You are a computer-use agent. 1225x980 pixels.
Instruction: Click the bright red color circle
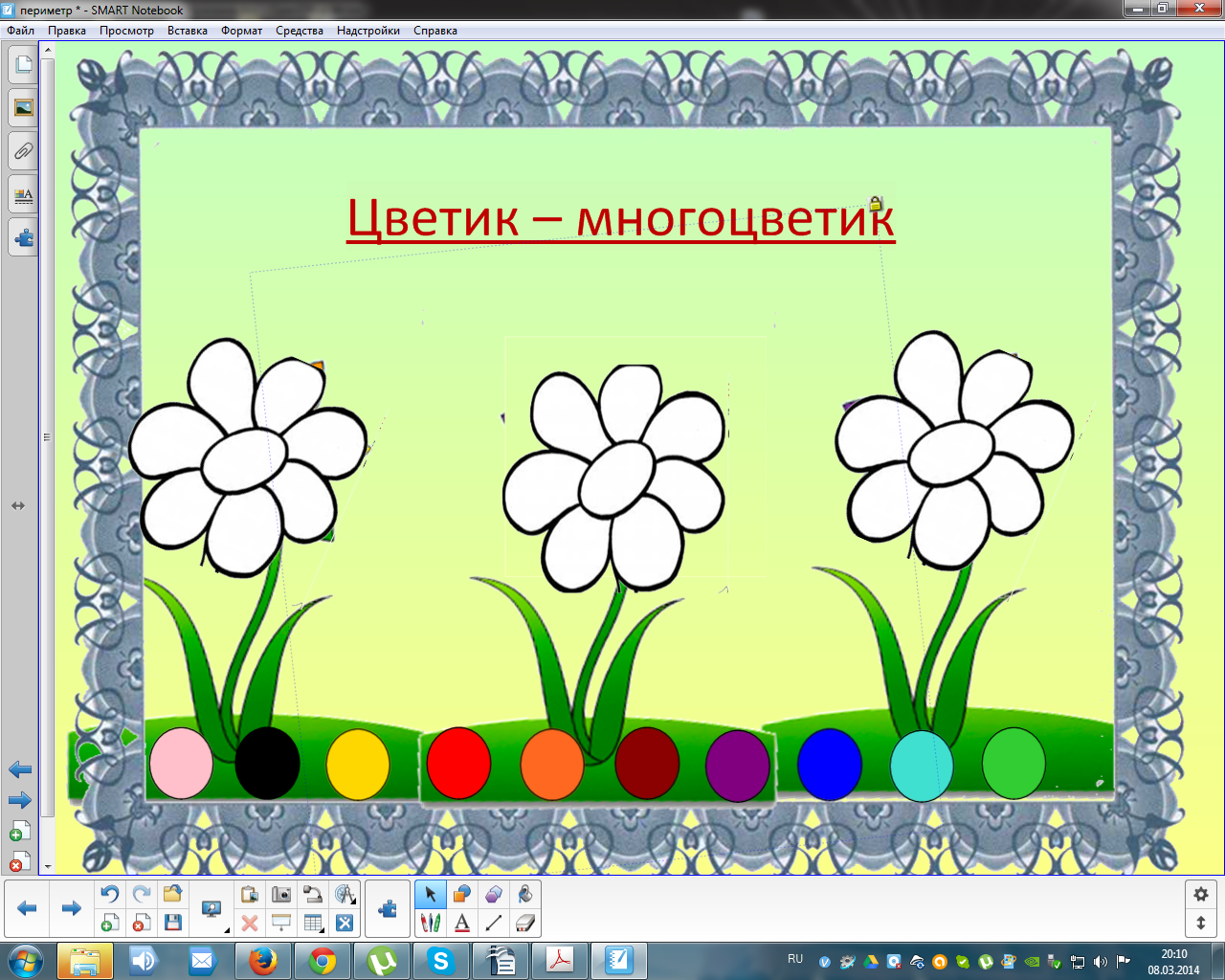pyautogui.click(x=458, y=763)
